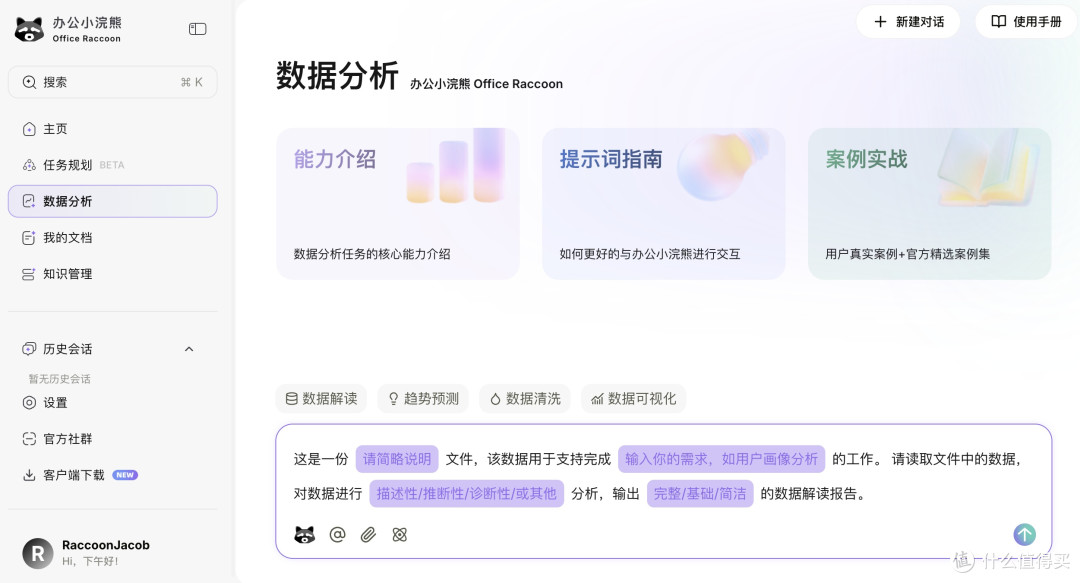Screen dimensions: 1080x583
Task: Start a new chat with 新建对话
Action: [908, 22]
